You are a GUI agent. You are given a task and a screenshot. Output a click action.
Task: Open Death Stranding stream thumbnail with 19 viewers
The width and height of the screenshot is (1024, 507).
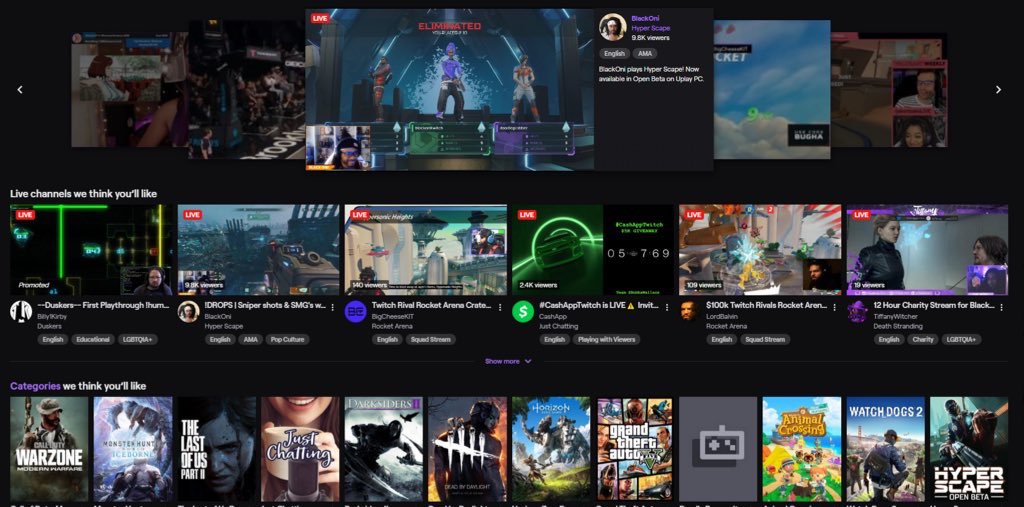927,250
